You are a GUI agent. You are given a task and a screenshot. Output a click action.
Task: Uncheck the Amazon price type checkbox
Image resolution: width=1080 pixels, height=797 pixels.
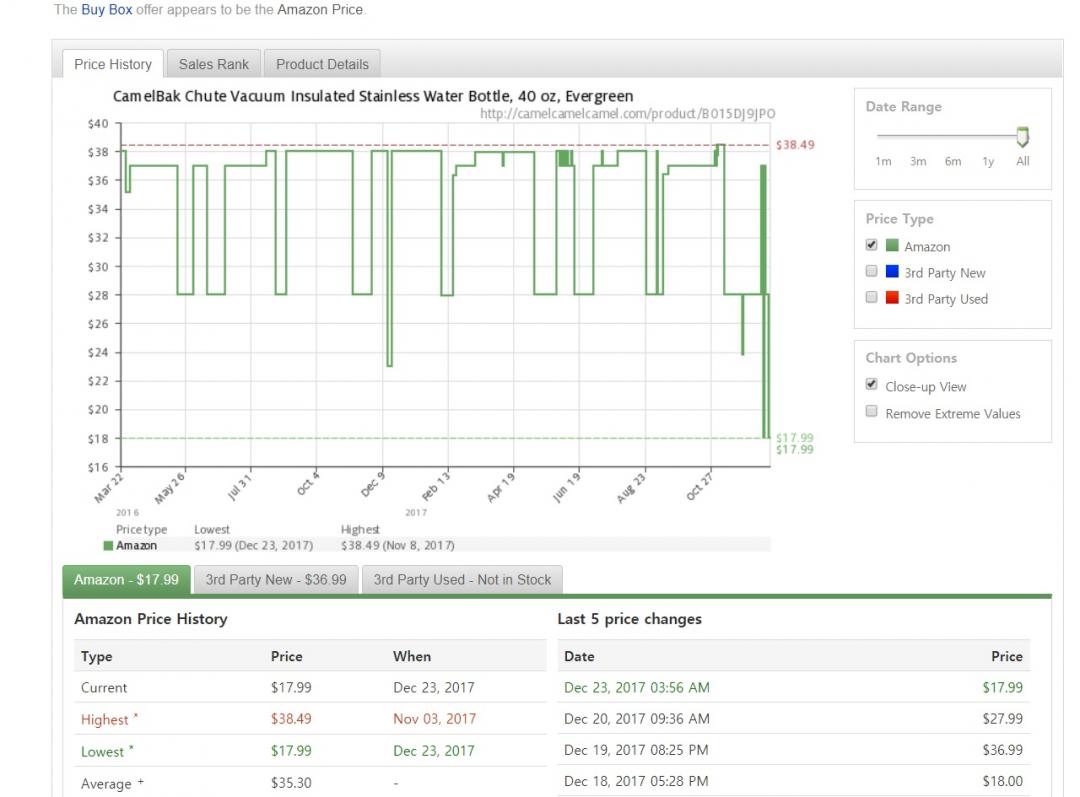pos(871,245)
